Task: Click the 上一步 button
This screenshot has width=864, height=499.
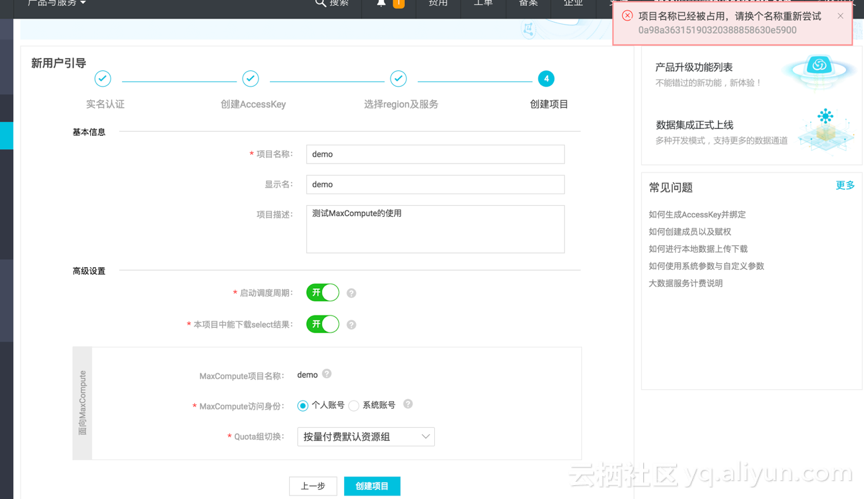Action: (x=313, y=486)
